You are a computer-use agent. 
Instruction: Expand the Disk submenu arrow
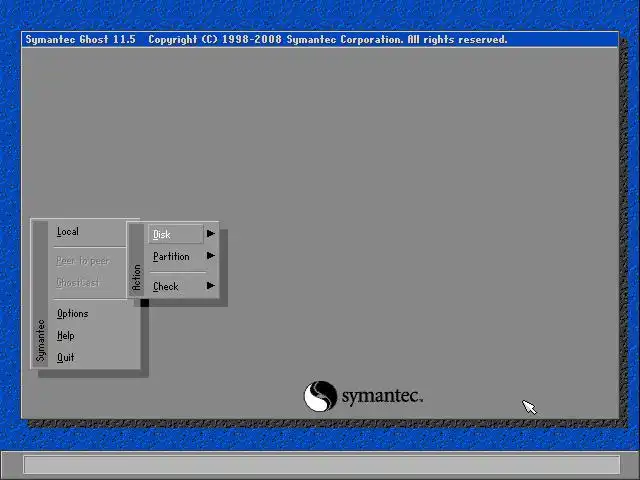coord(211,233)
